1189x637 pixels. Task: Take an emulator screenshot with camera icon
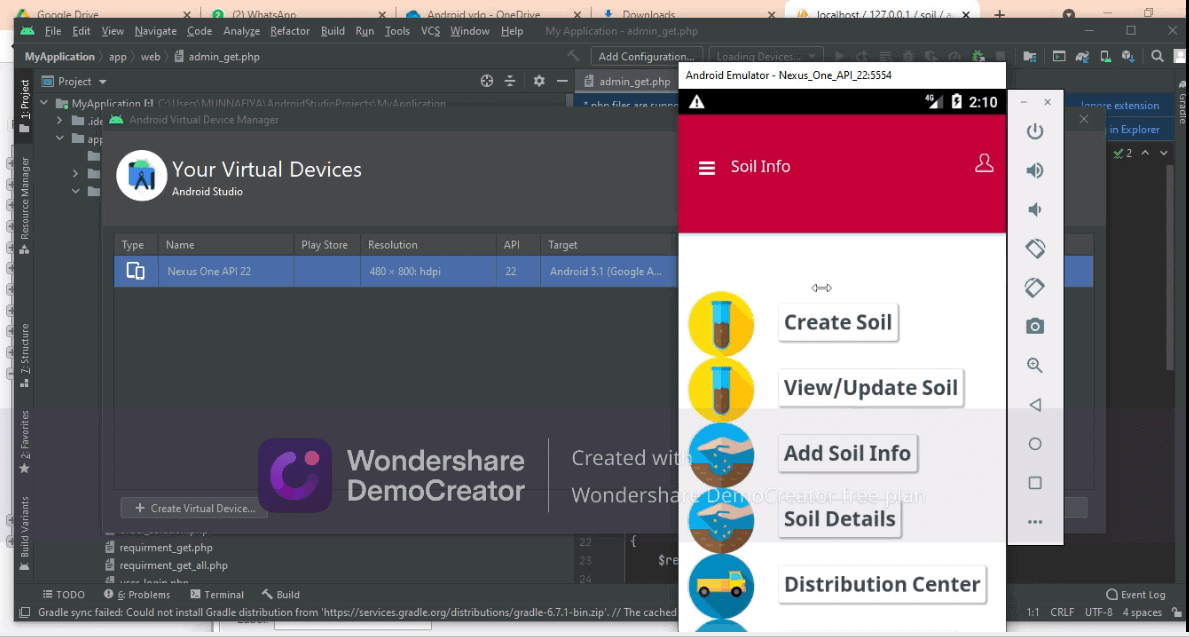pos(1035,326)
